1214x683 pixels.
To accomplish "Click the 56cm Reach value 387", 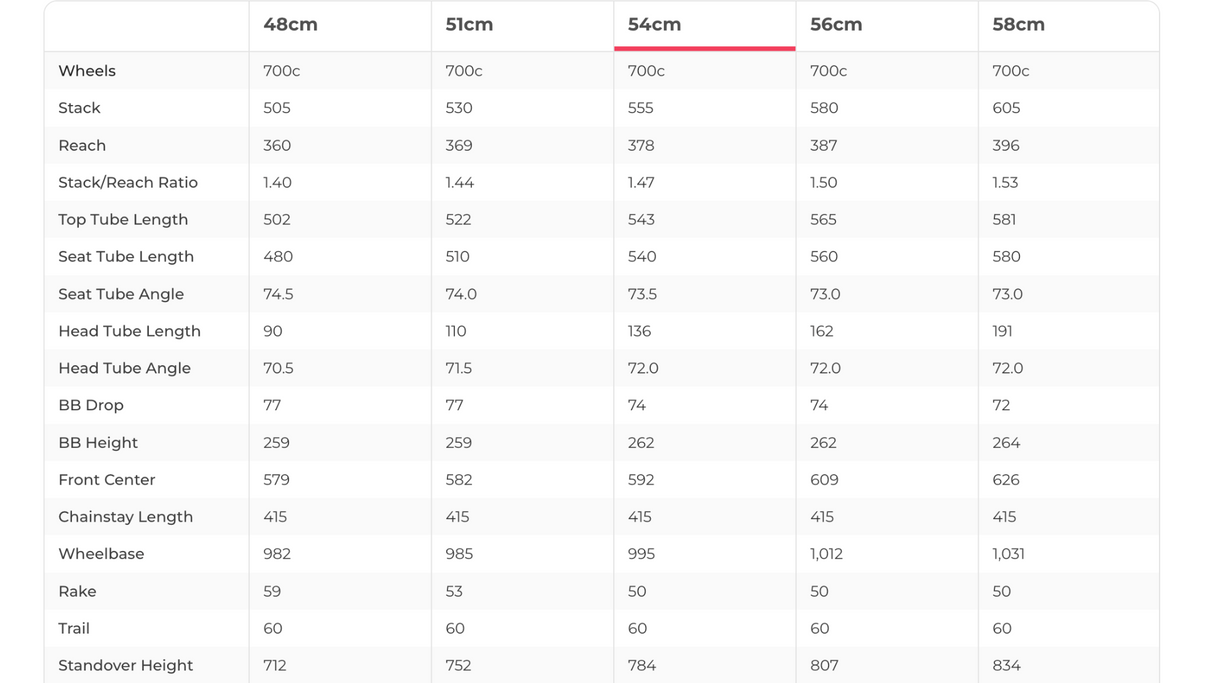I will pyautogui.click(x=823, y=145).
